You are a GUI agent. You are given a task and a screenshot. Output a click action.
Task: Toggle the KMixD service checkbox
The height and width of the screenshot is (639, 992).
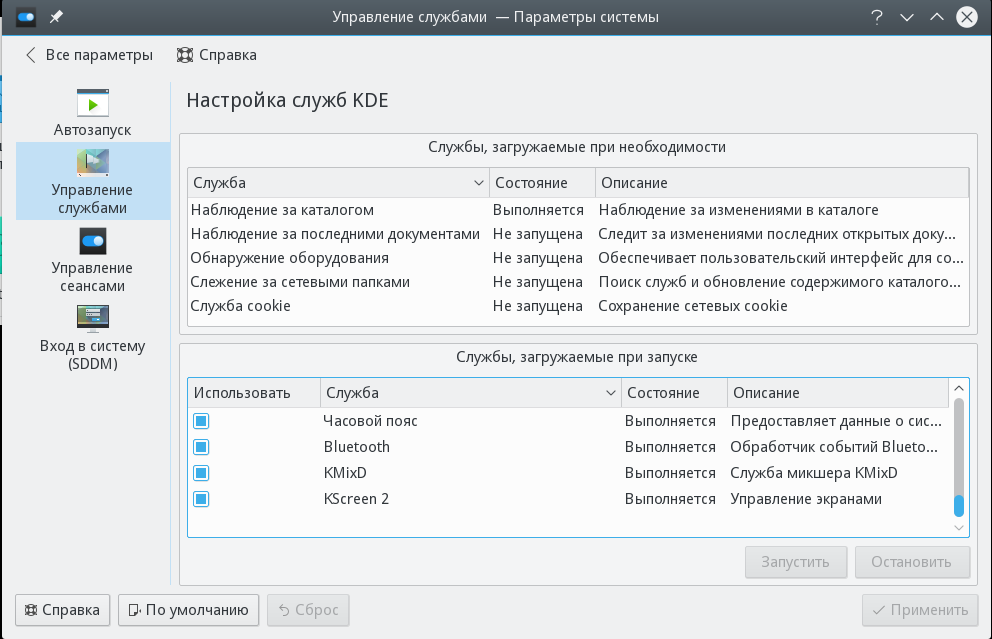pyautogui.click(x=201, y=473)
